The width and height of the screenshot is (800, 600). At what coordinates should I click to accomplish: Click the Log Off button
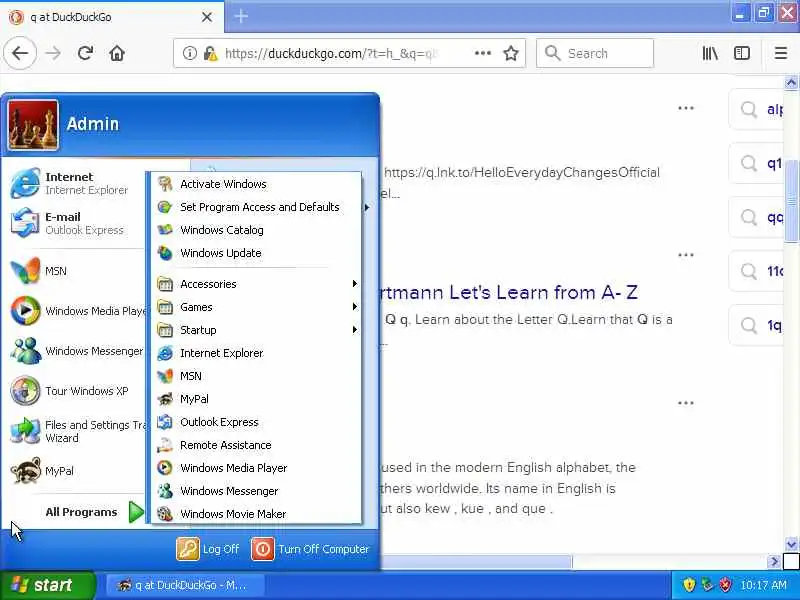click(208, 549)
